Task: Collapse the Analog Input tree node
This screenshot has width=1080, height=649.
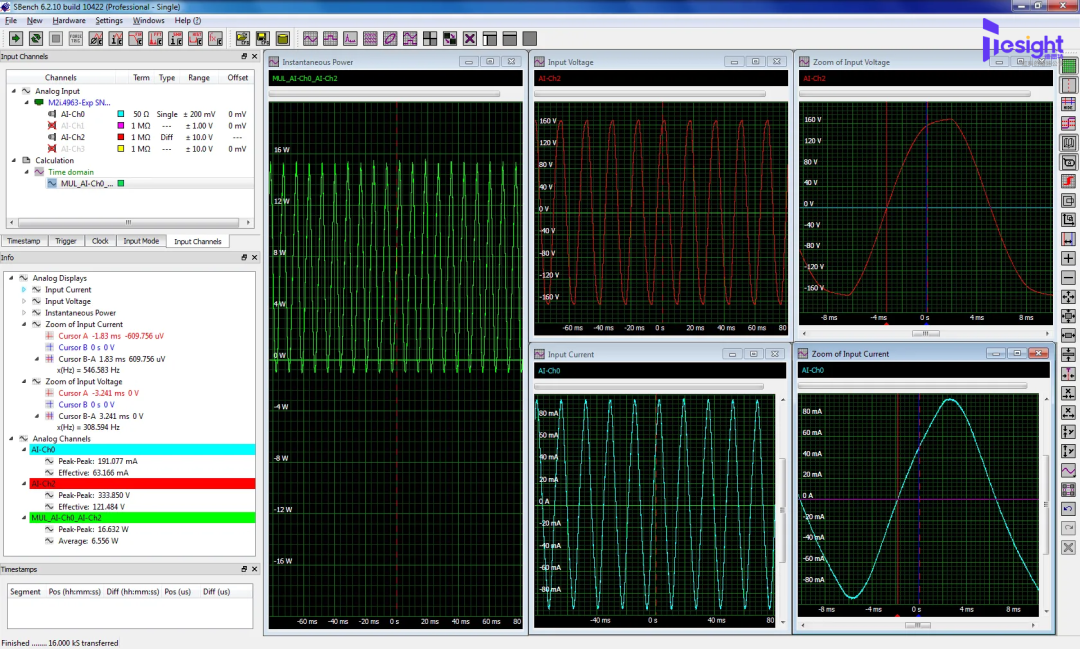Action: [14, 91]
